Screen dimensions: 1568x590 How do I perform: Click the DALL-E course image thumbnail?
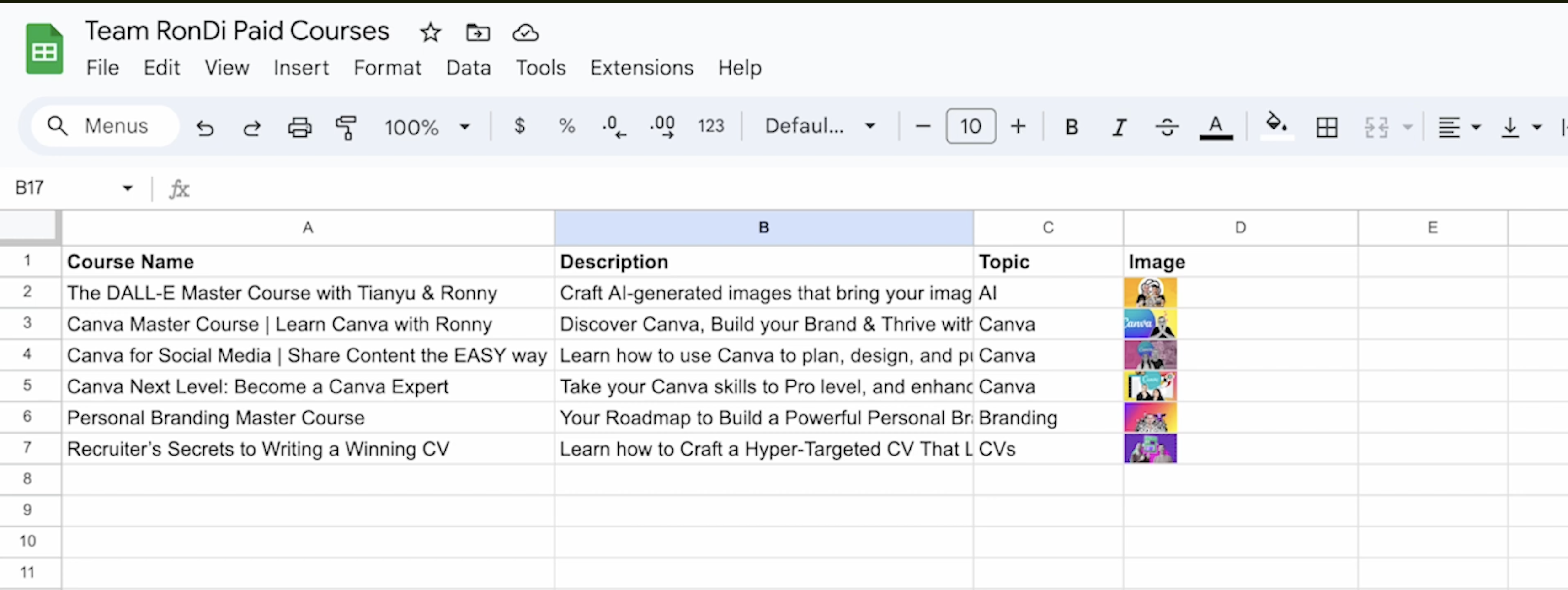click(1150, 293)
